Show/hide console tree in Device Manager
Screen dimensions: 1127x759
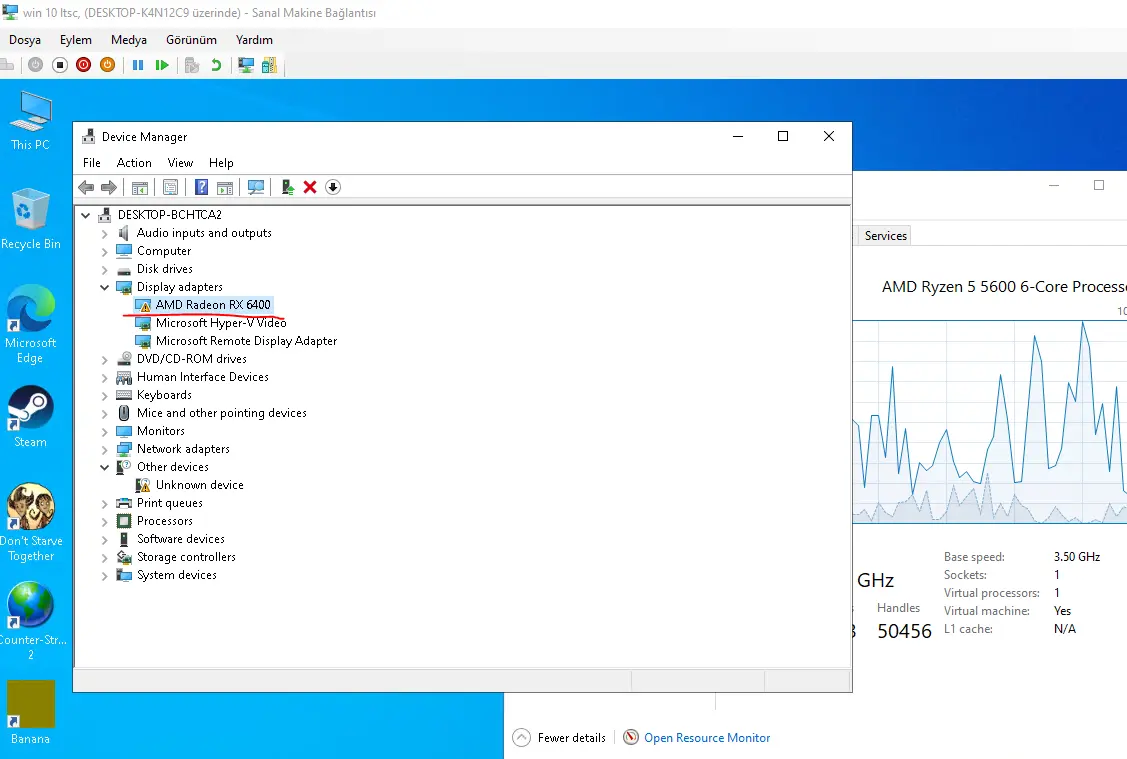[x=139, y=188]
